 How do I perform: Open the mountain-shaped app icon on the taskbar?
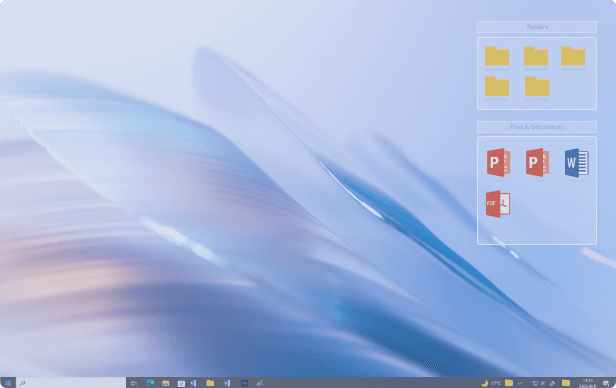point(260,383)
